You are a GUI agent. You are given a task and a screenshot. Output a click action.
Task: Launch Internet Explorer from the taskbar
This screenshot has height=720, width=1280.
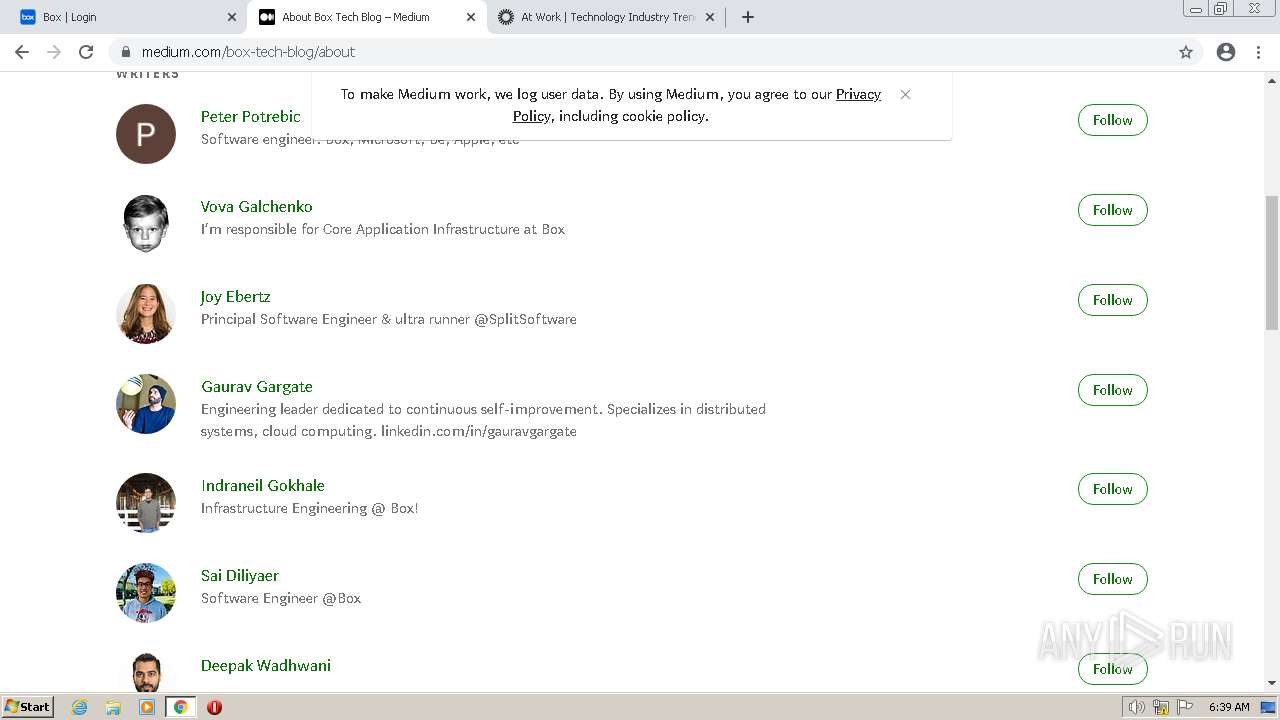(80, 707)
